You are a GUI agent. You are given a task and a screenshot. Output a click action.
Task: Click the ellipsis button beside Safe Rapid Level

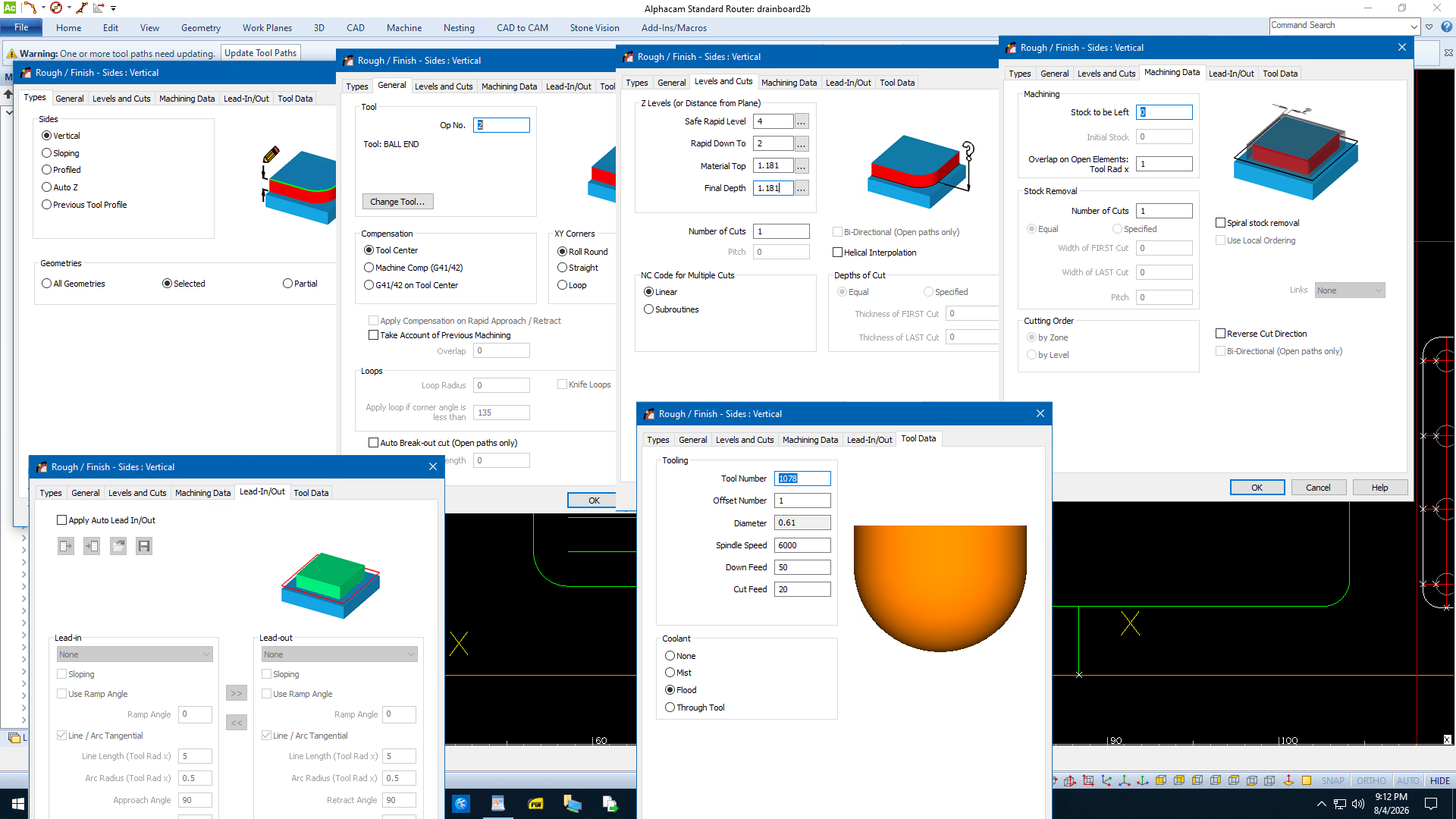click(802, 121)
